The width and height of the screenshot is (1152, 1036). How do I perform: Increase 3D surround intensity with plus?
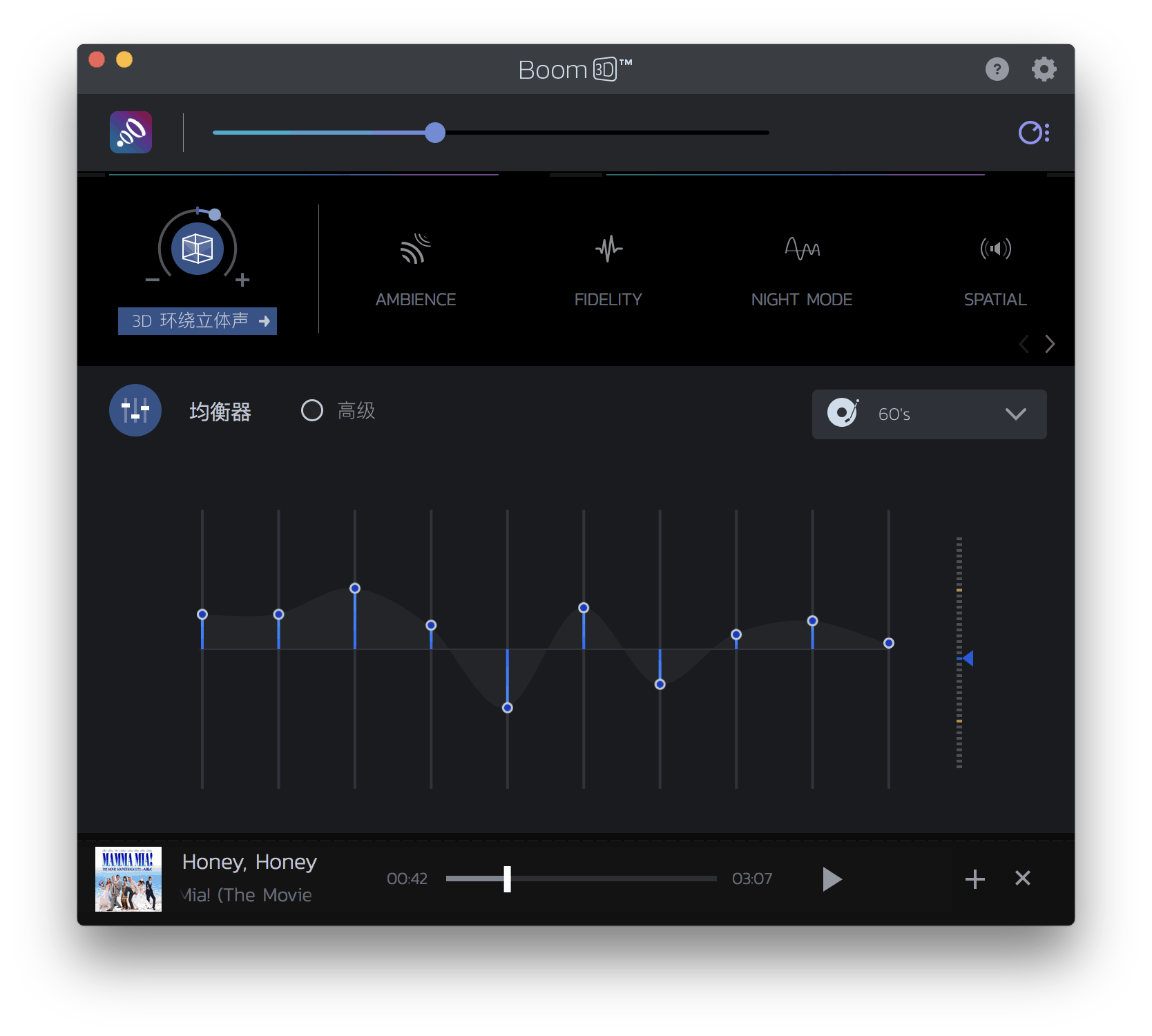[242, 280]
